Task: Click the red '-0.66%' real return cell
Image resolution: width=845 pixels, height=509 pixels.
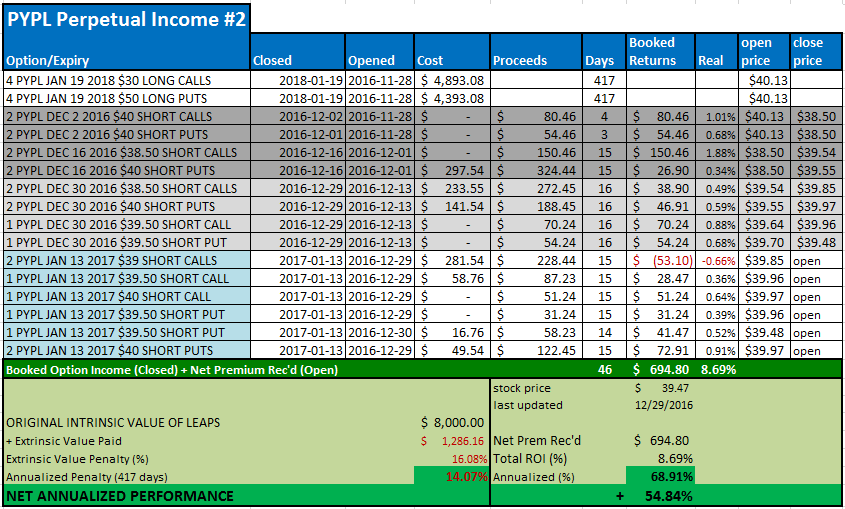Action: (716, 261)
